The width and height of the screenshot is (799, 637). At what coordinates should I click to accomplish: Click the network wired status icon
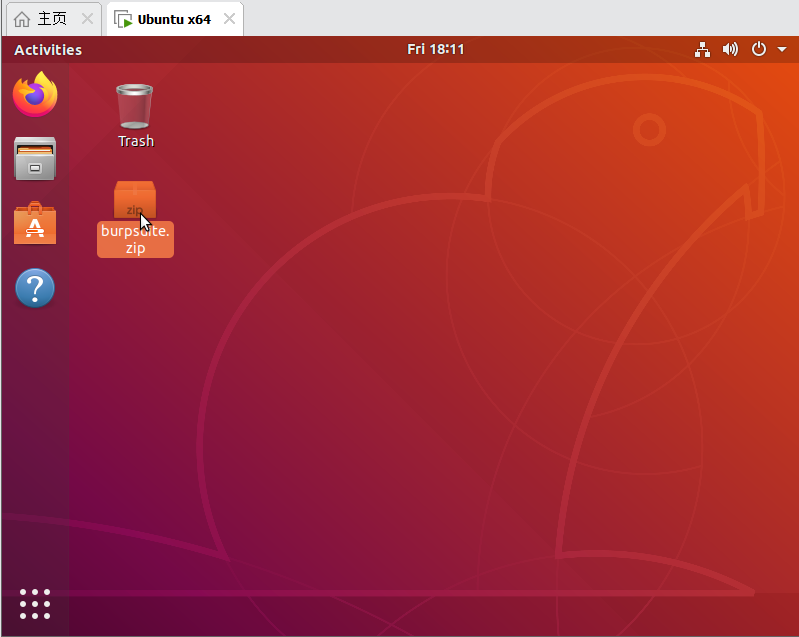pyautogui.click(x=702, y=49)
